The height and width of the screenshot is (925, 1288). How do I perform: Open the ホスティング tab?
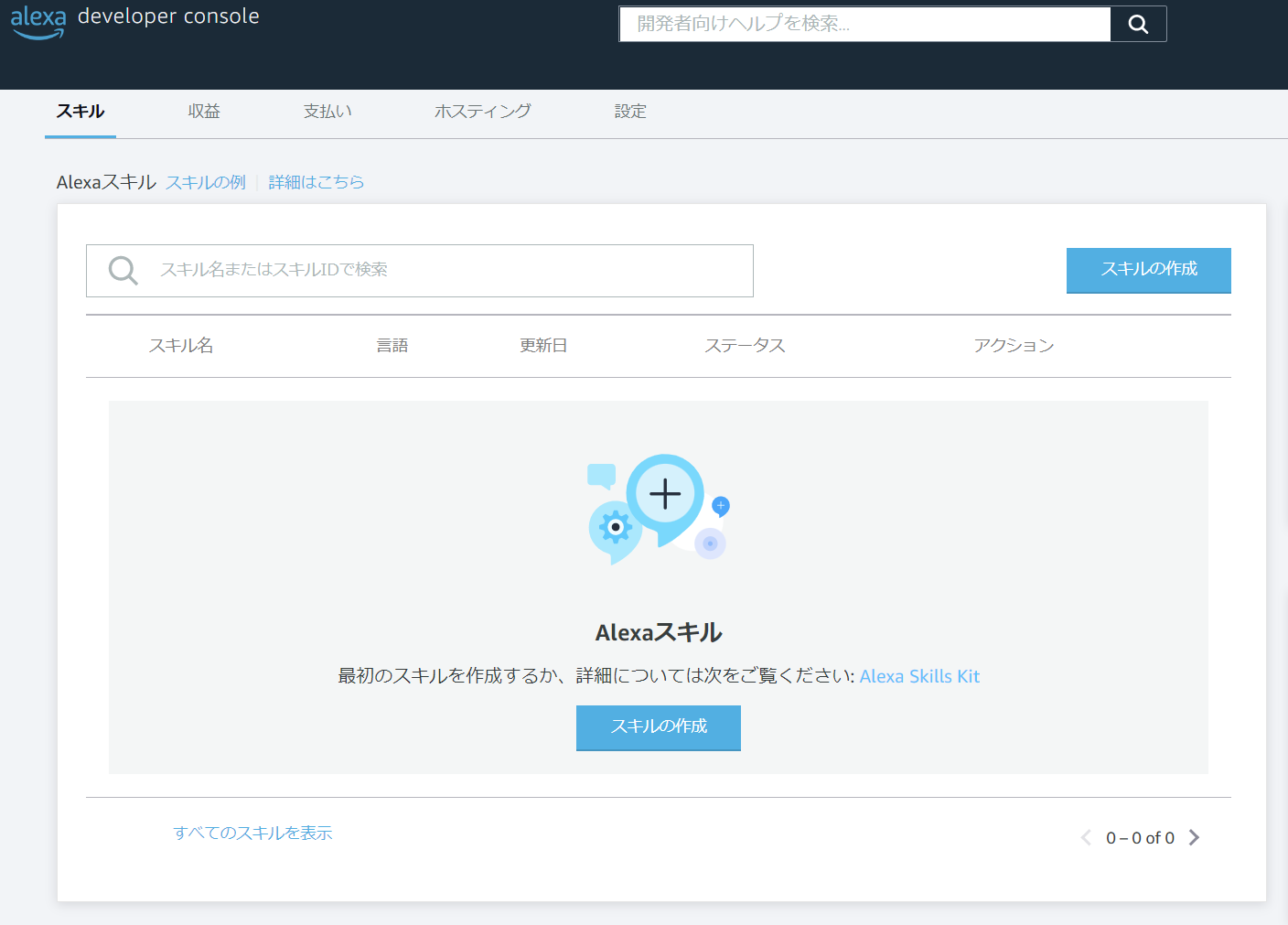(482, 112)
